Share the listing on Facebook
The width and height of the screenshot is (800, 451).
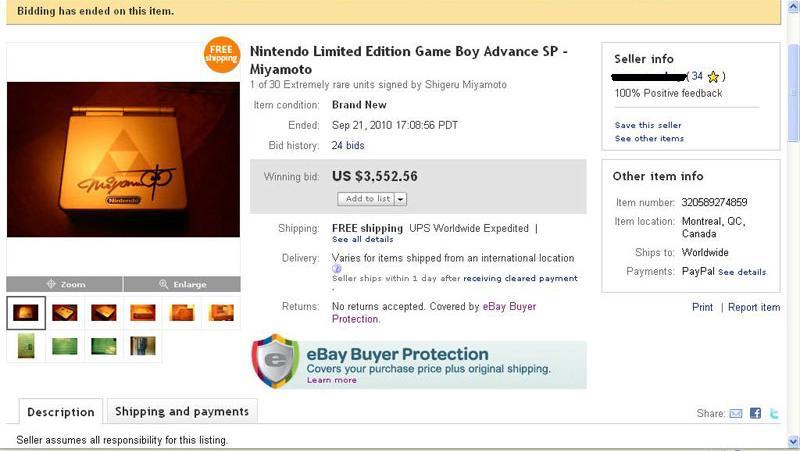click(755, 413)
